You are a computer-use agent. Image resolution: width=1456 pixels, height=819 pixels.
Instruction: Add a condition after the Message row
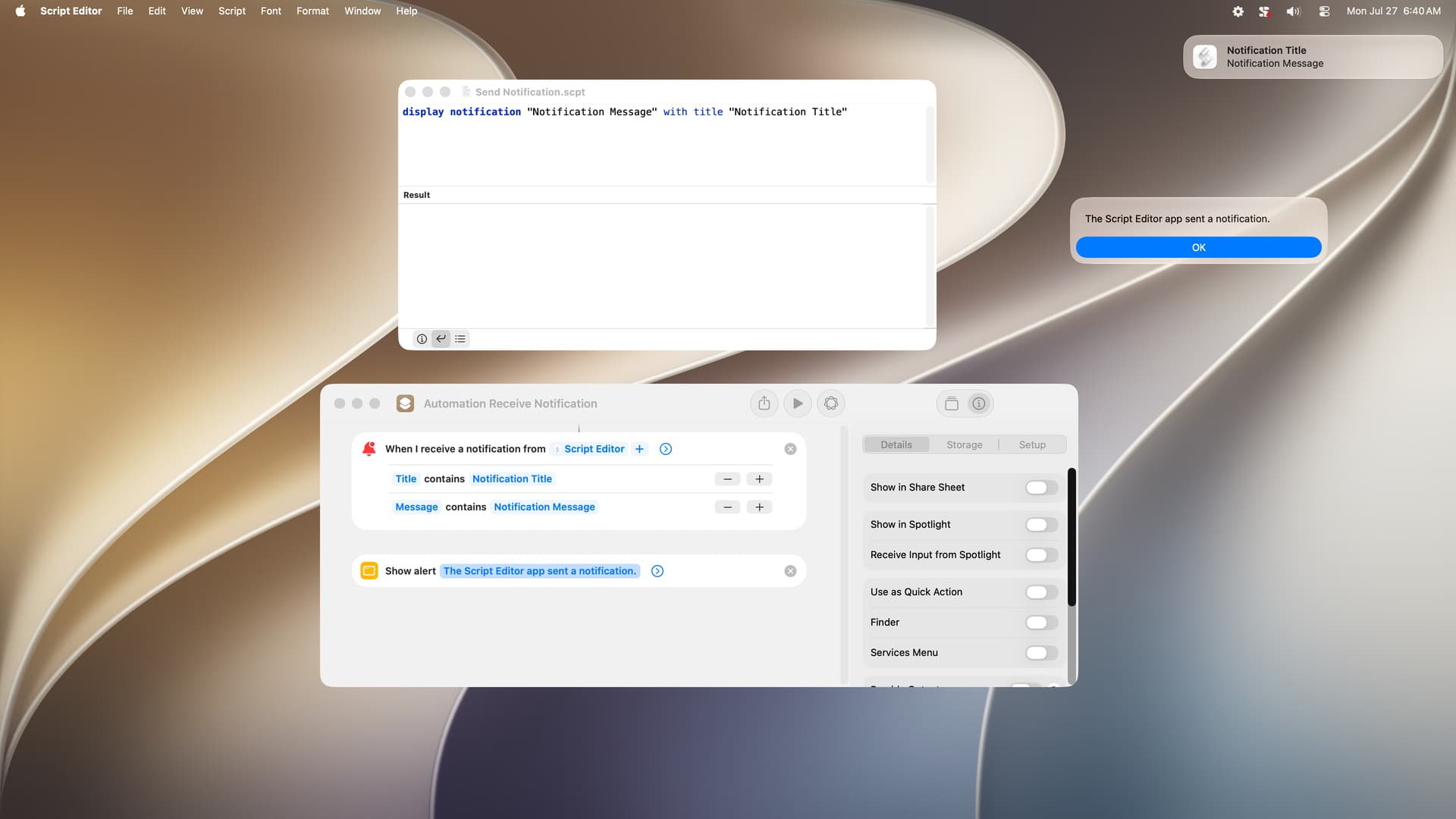[x=759, y=507]
